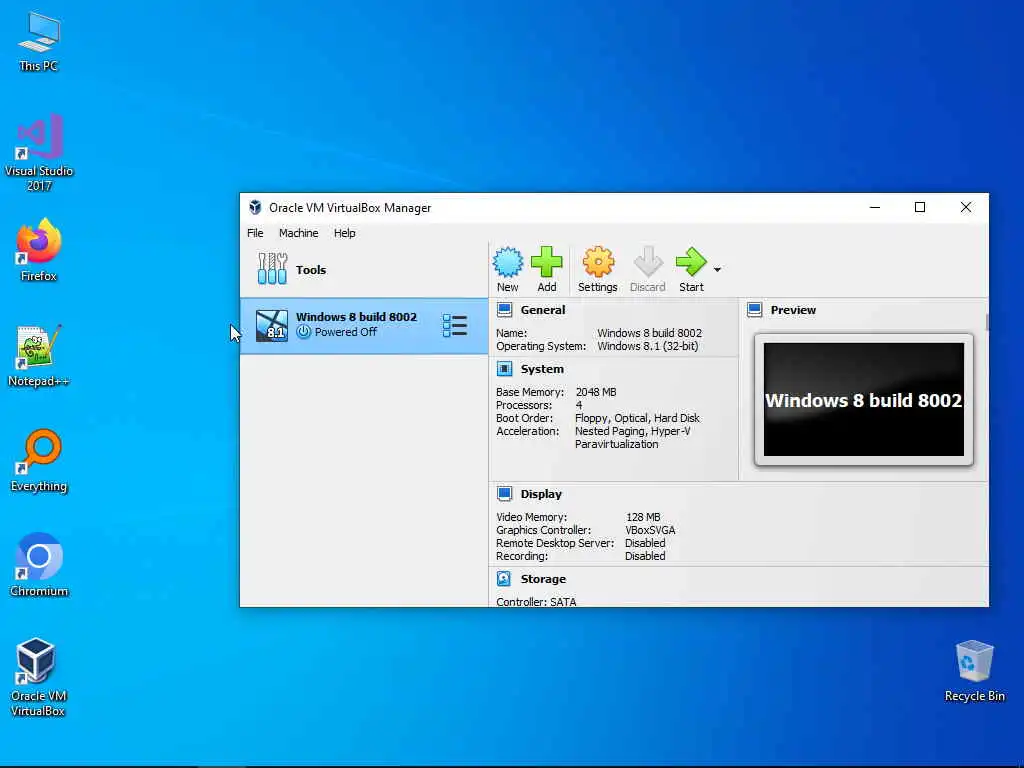
Task: Click the 'Nested Paging, Hyper-V' acceleration text
Action: click(x=633, y=431)
